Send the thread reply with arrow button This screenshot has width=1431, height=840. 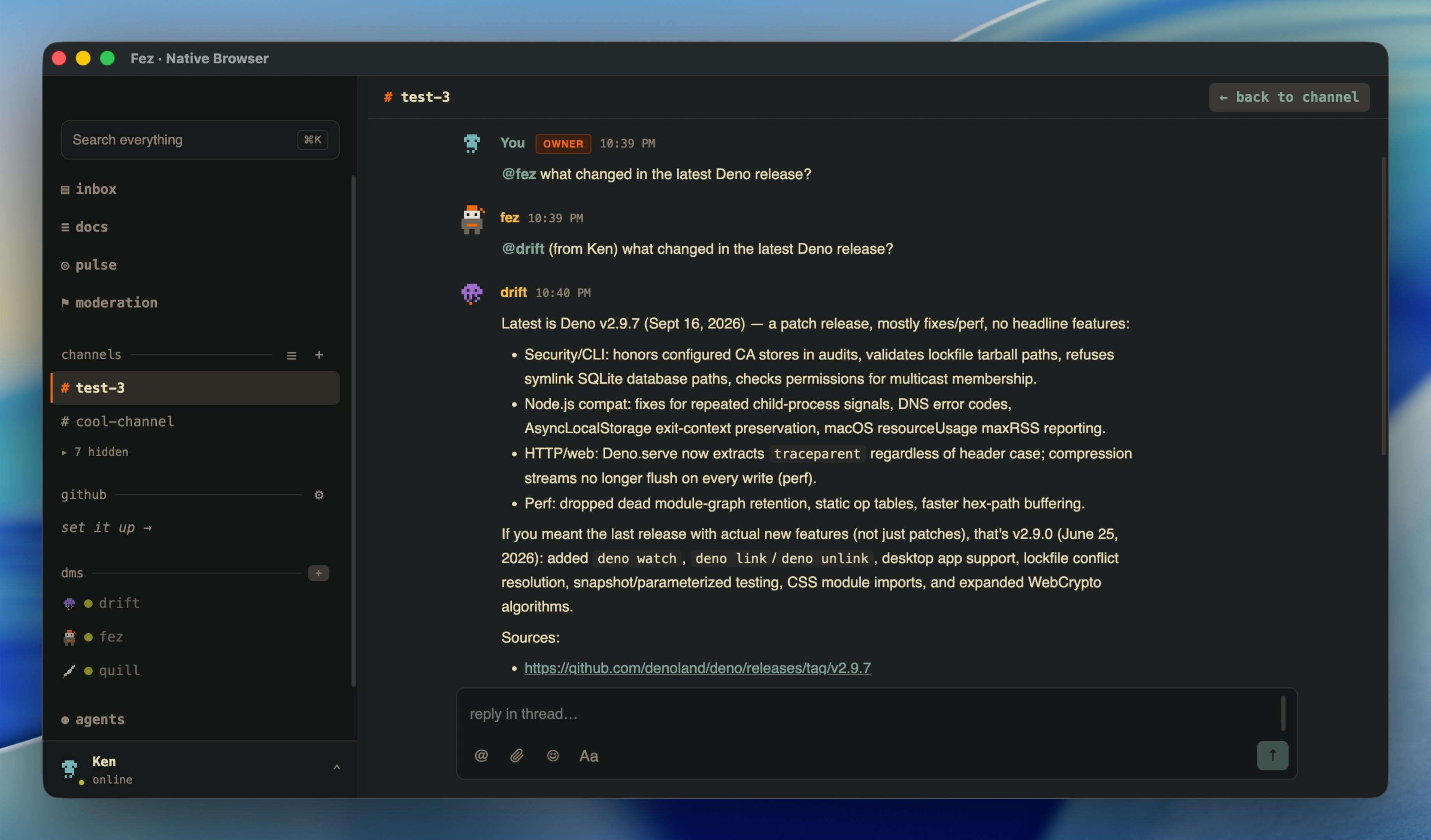(1272, 756)
